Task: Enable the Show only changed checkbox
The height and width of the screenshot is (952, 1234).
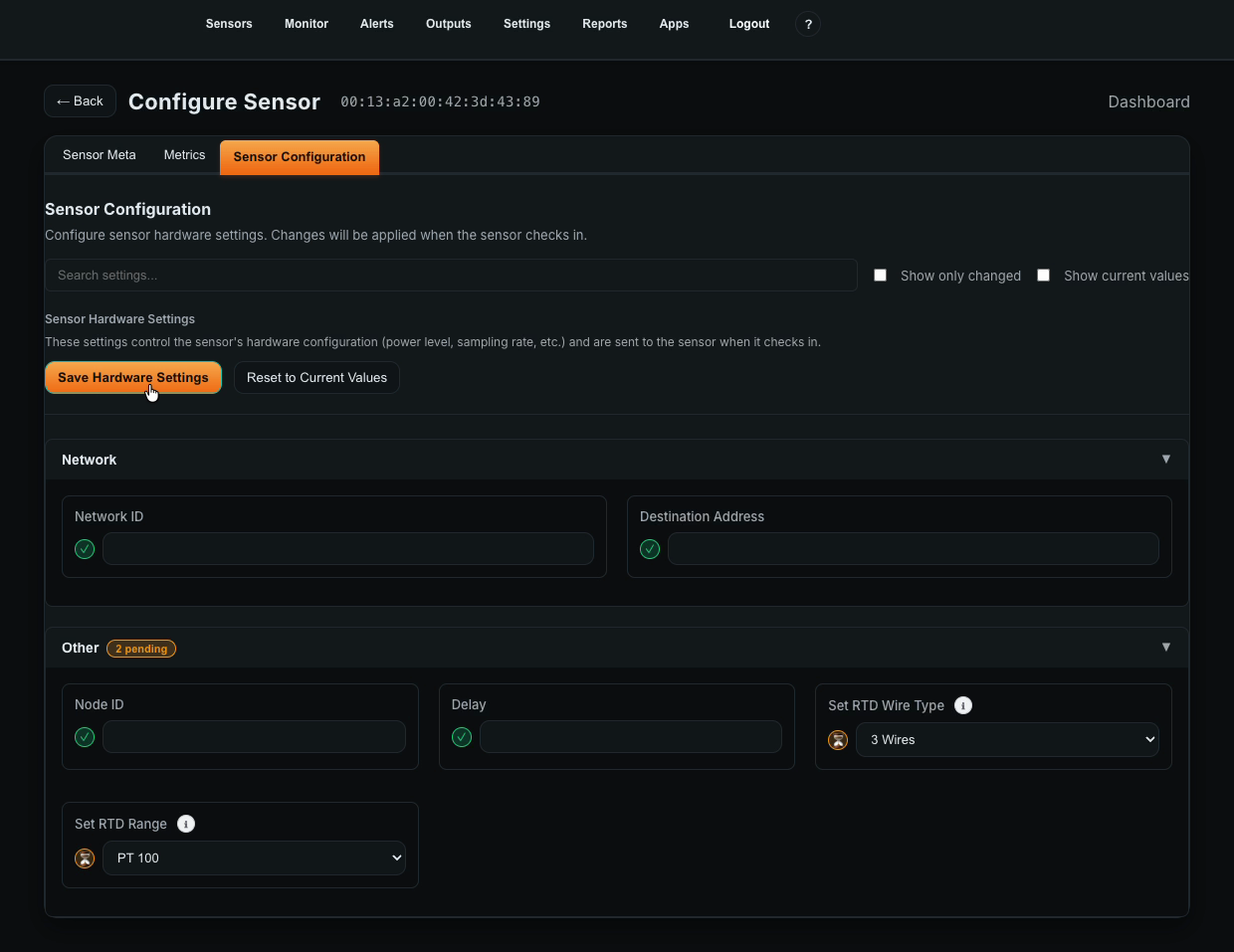Action: tap(880, 275)
